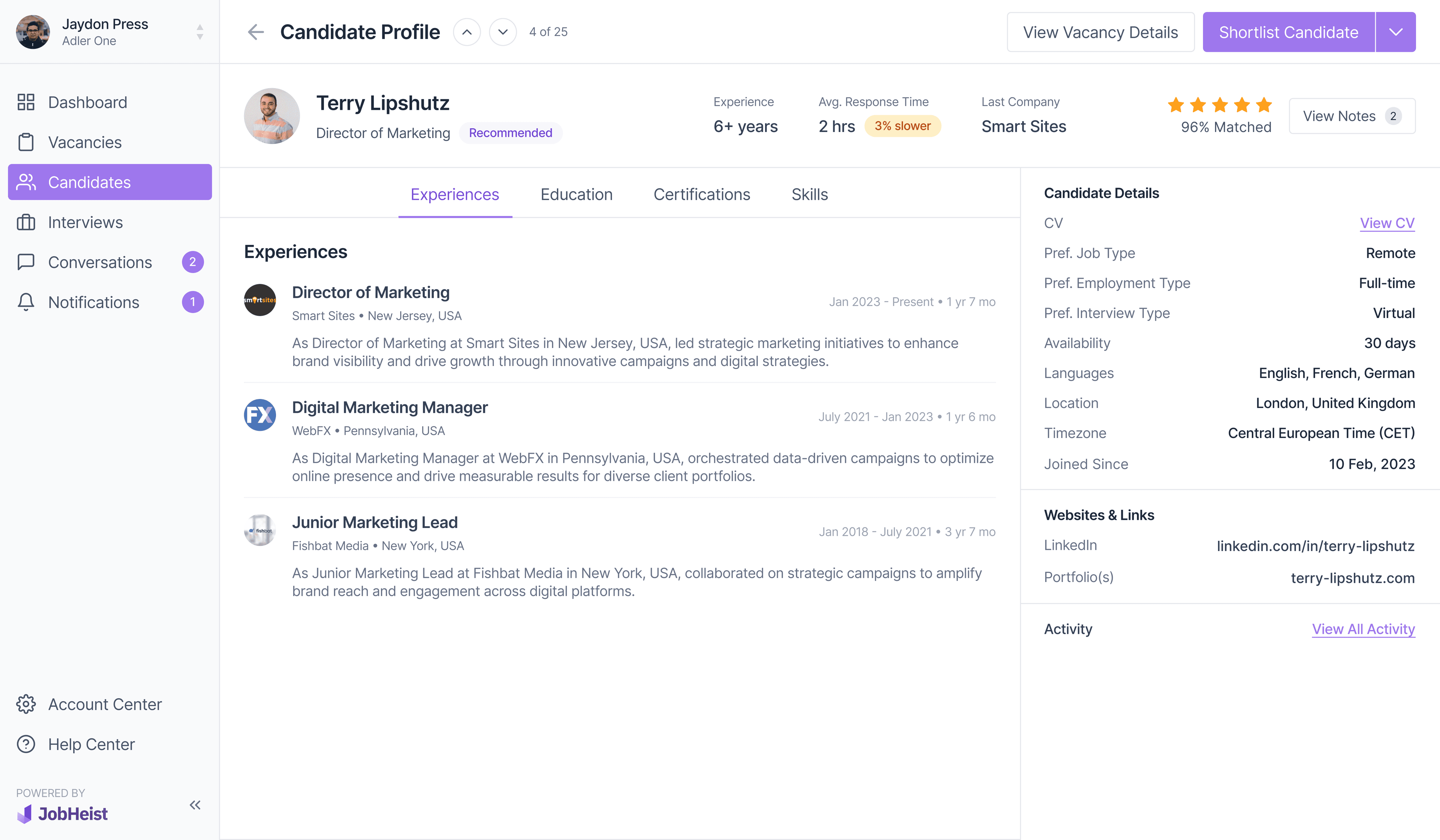This screenshot has height=840, width=1440.
Task: Click the View CV link
Action: (x=1387, y=223)
